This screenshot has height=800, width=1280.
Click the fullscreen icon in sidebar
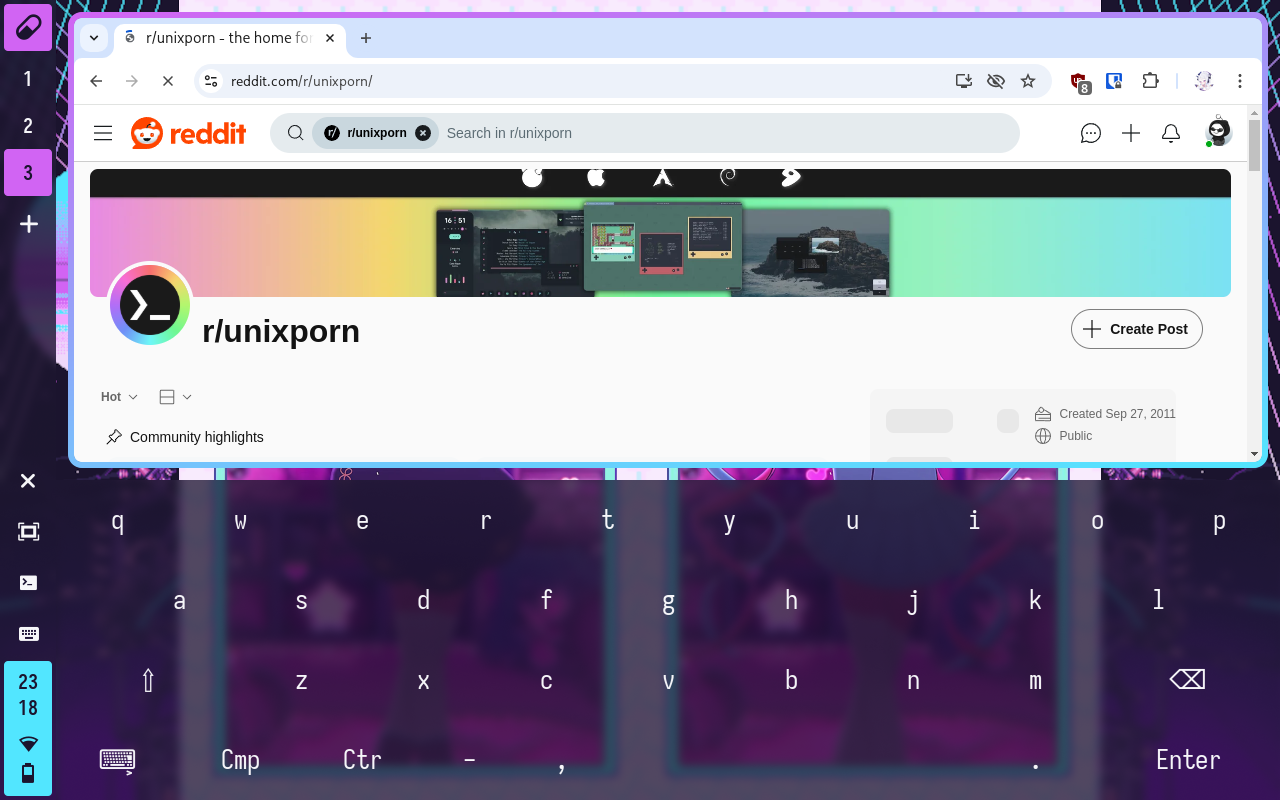pyautogui.click(x=28, y=532)
